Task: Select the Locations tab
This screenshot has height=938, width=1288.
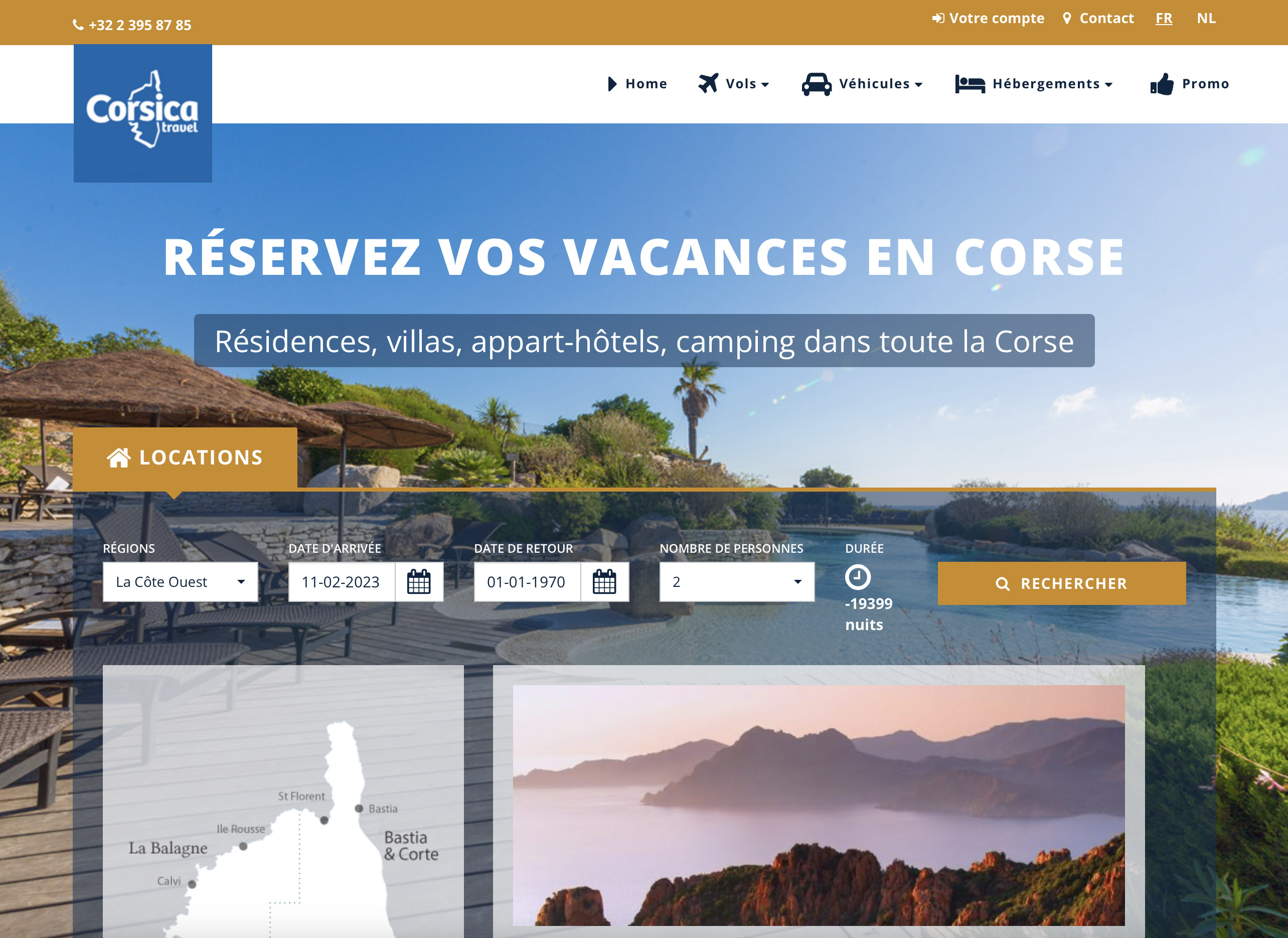Action: point(185,457)
